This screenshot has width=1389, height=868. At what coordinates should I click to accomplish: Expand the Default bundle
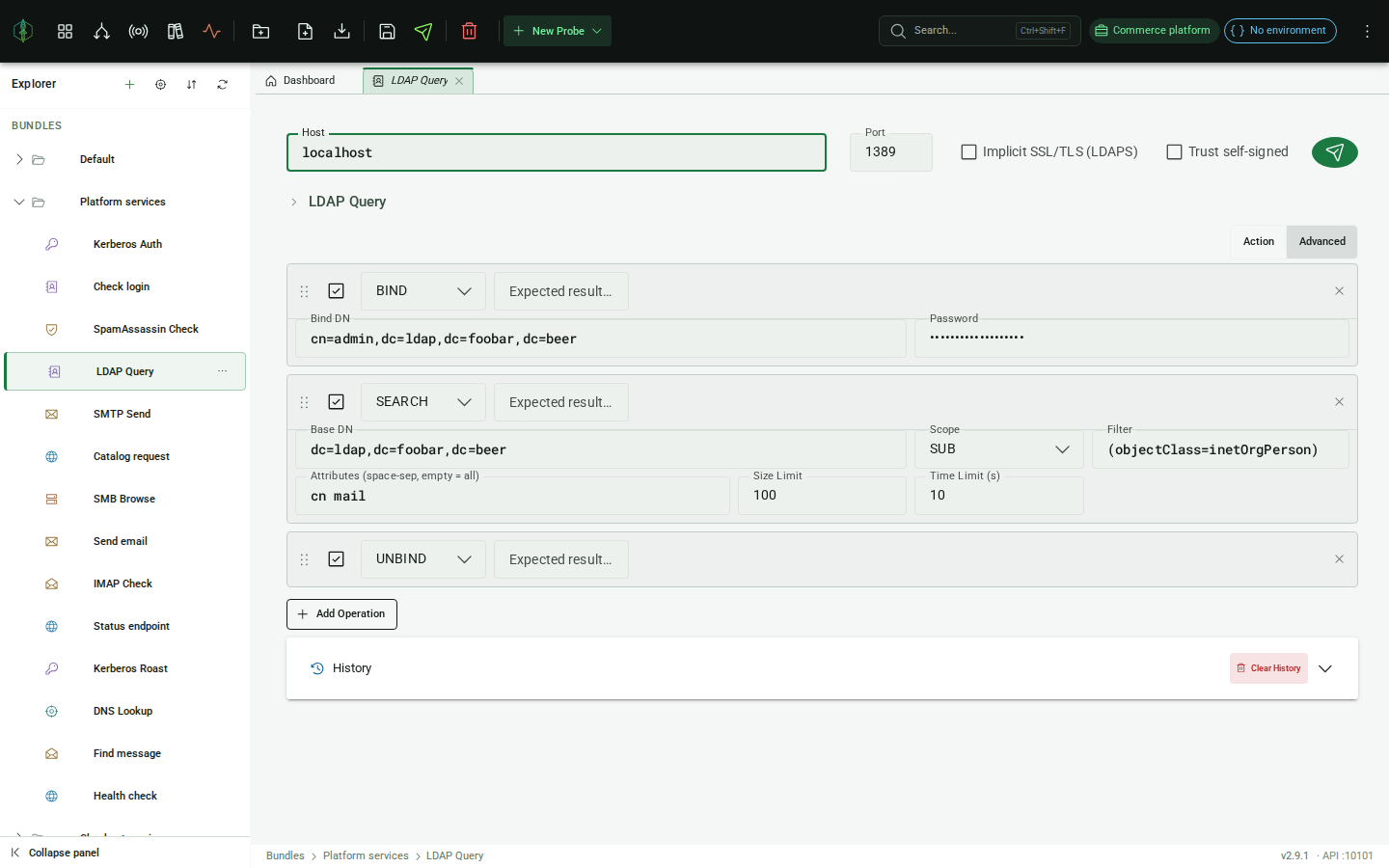point(19,159)
